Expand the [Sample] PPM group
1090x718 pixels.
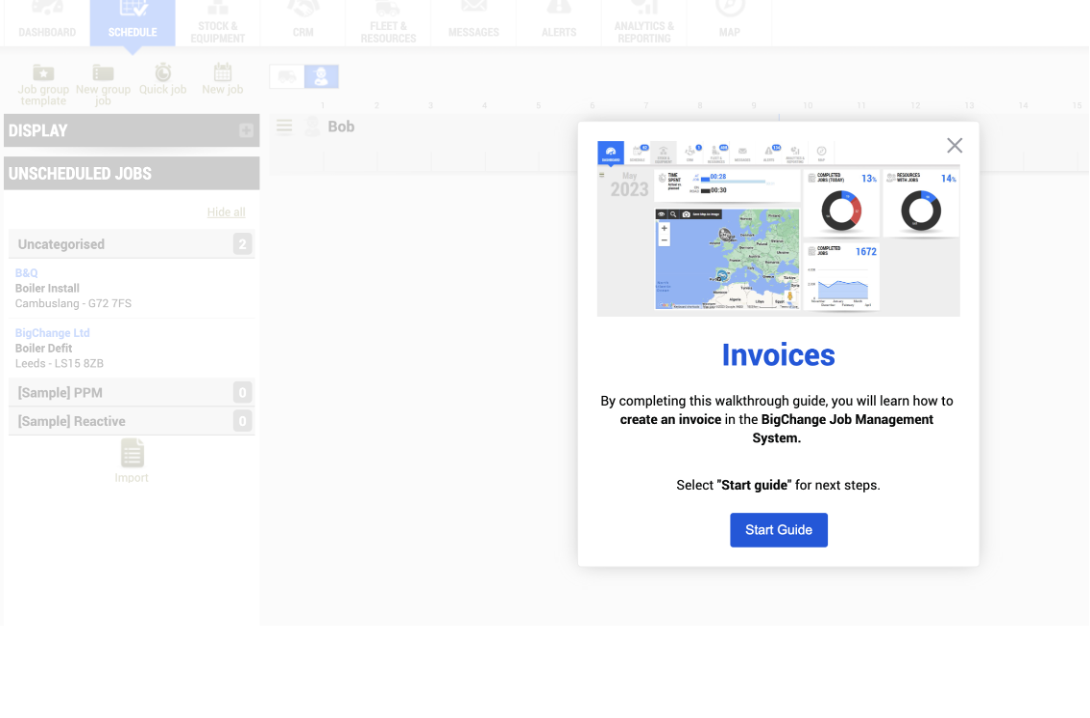point(131,393)
